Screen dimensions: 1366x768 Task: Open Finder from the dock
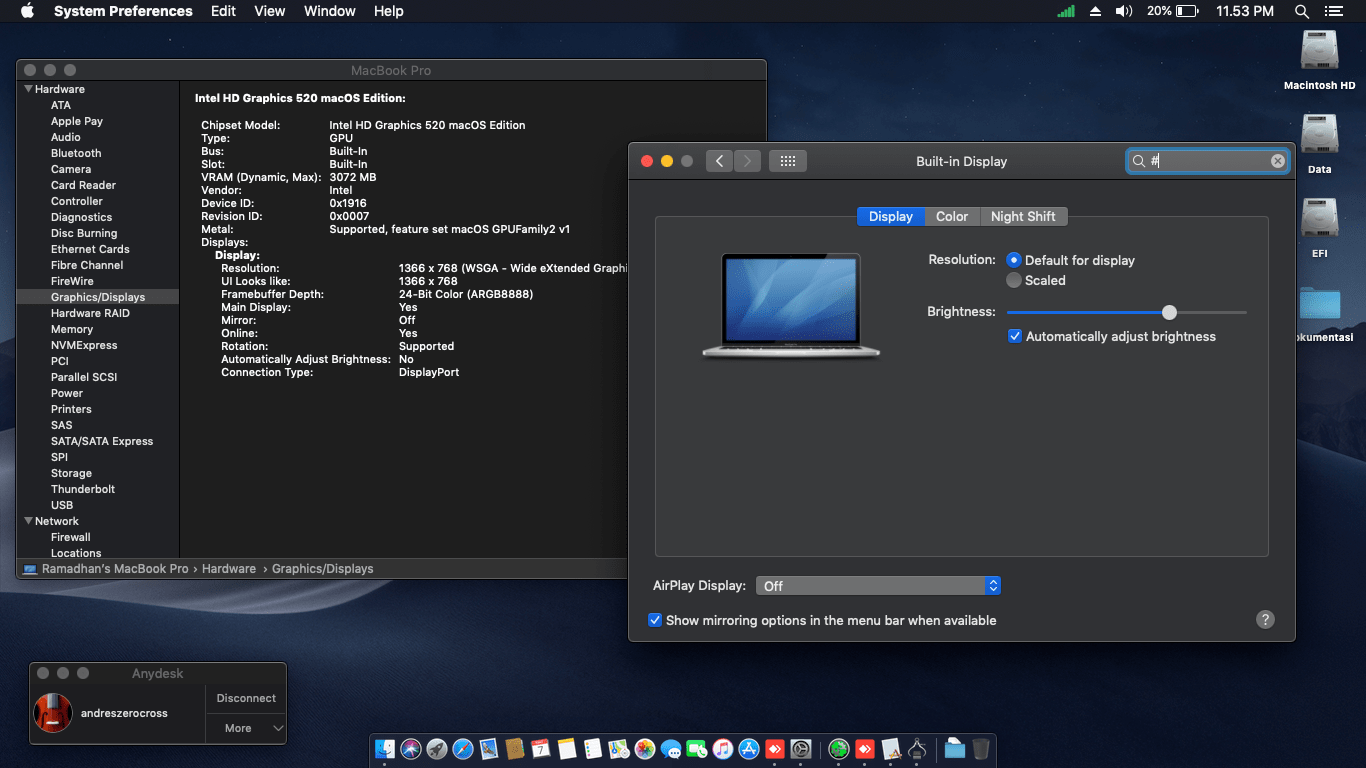[x=385, y=749]
